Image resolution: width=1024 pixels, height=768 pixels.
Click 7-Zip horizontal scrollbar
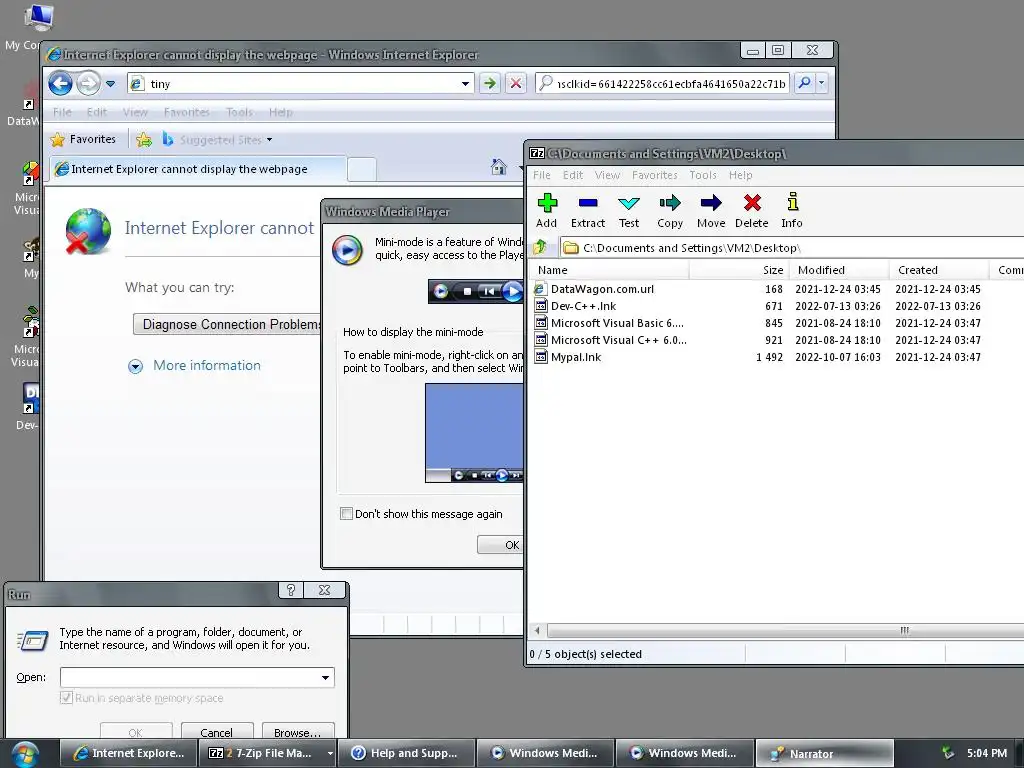[x=784, y=630]
